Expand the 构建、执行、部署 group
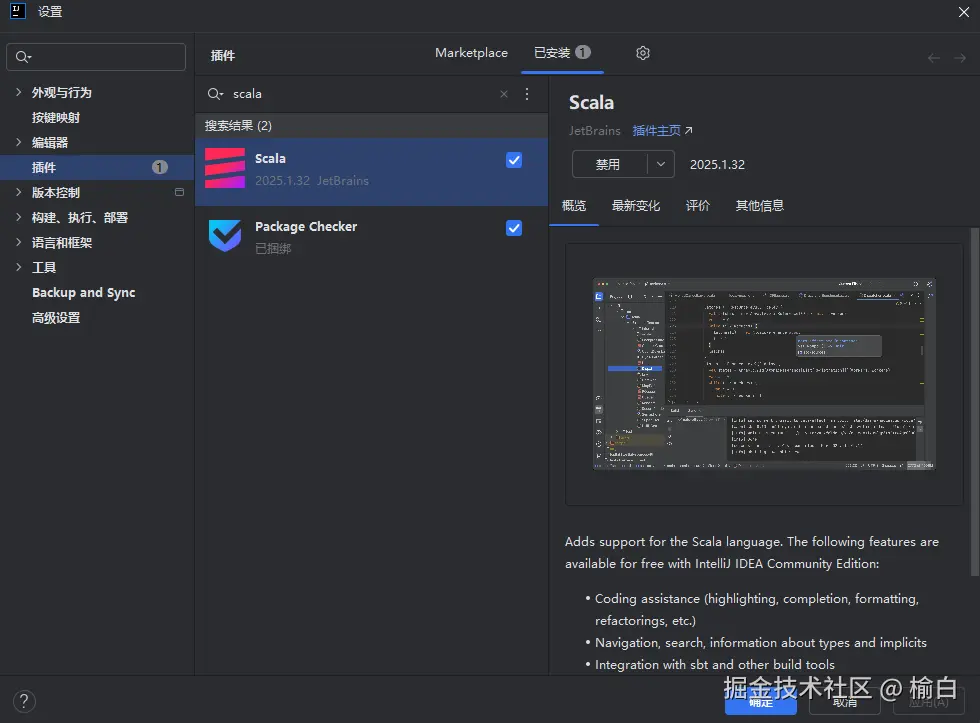This screenshot has width=980, height=723. [x=18, y=217]
